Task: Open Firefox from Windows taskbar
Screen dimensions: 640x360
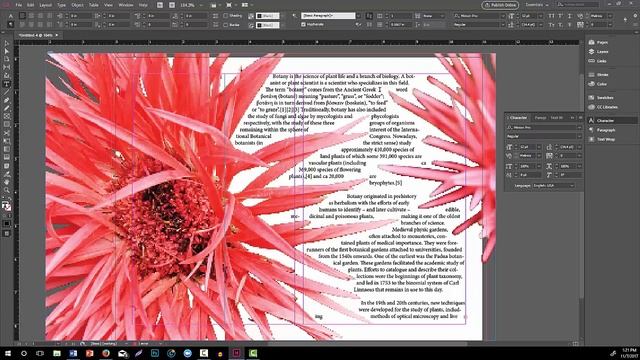Action: click(106, 353)
